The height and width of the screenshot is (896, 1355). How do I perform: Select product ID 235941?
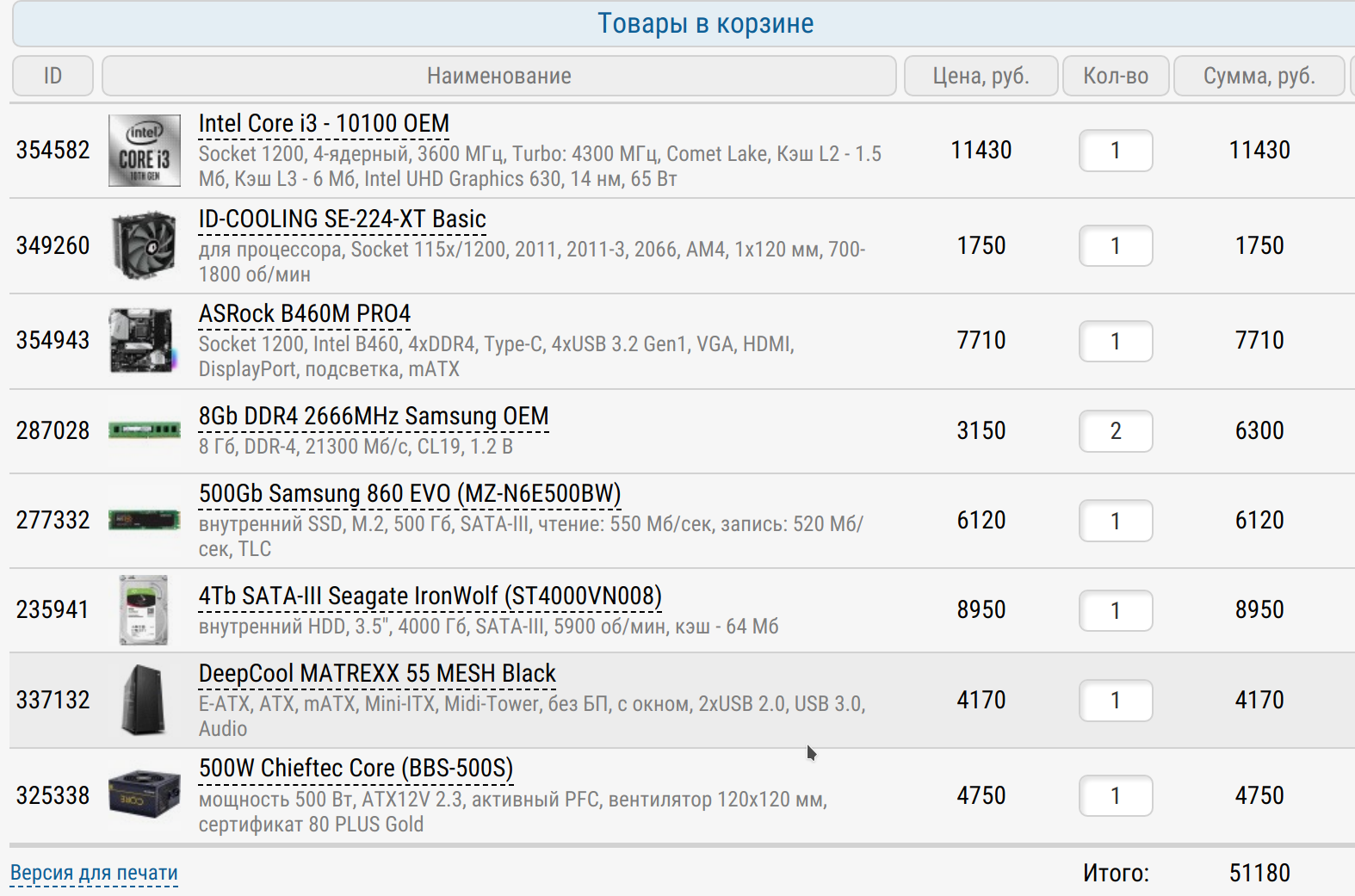(53, 609)
